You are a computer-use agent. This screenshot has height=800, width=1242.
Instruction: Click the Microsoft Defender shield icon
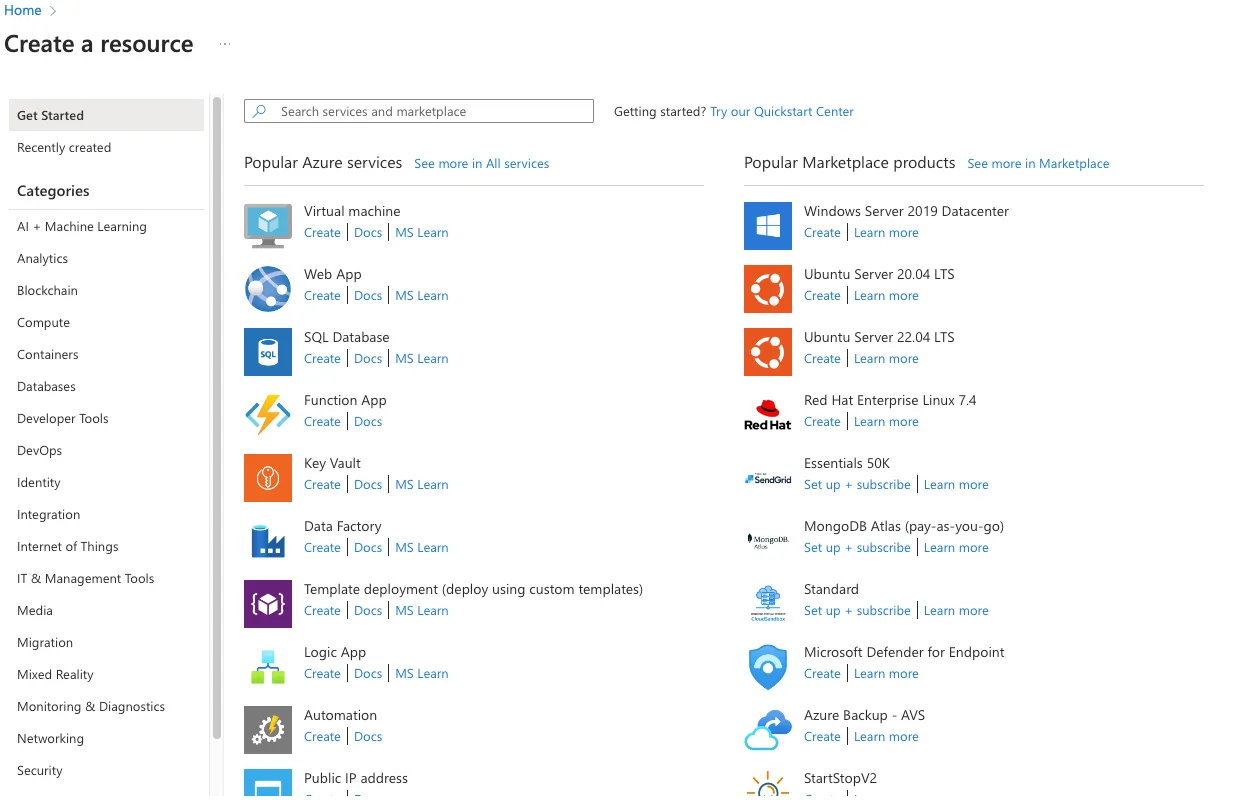tap(768, 667)
